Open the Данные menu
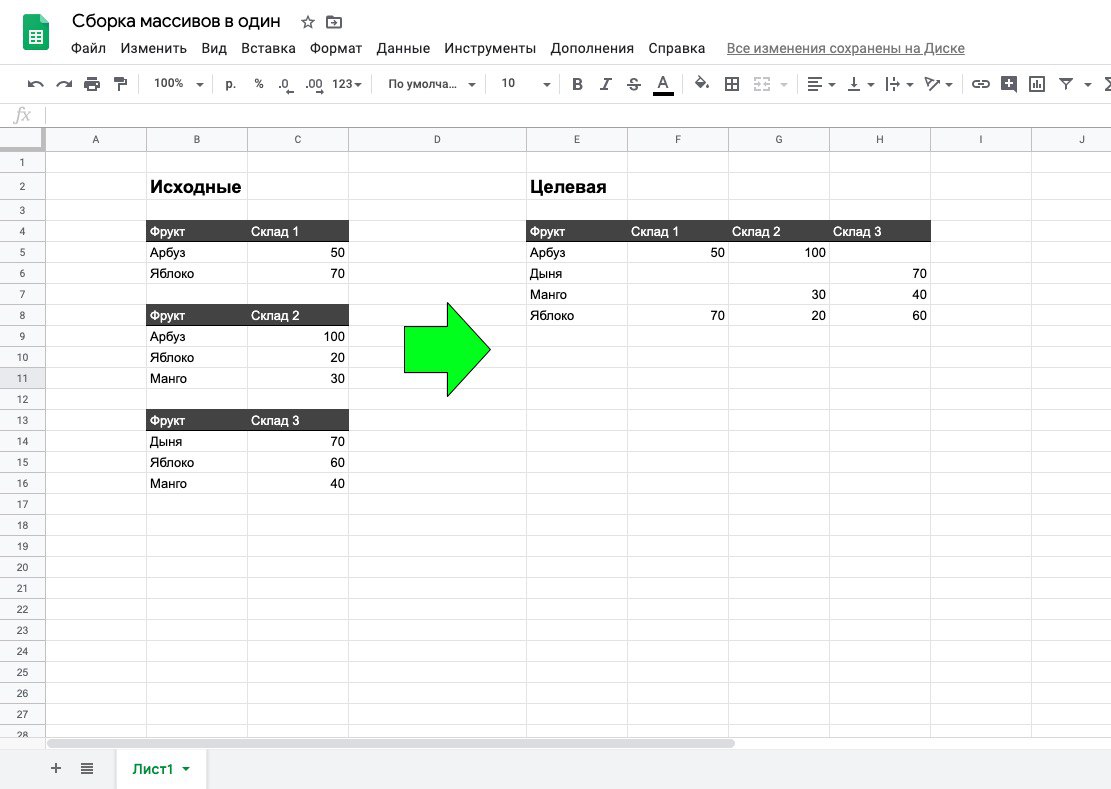Screen dimensions: 1111x789 403,48
